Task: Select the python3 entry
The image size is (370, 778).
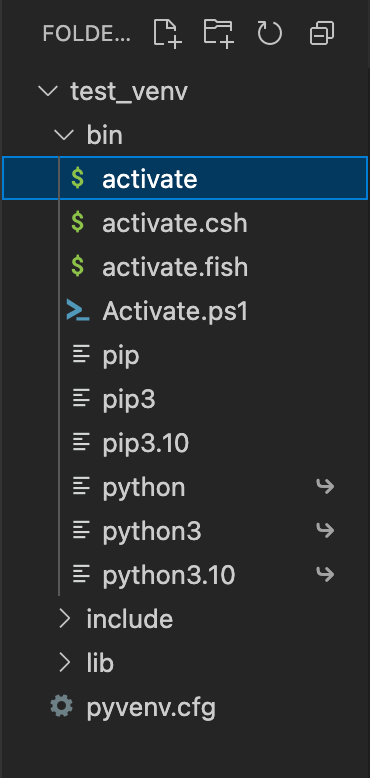Action: point(185,531)
